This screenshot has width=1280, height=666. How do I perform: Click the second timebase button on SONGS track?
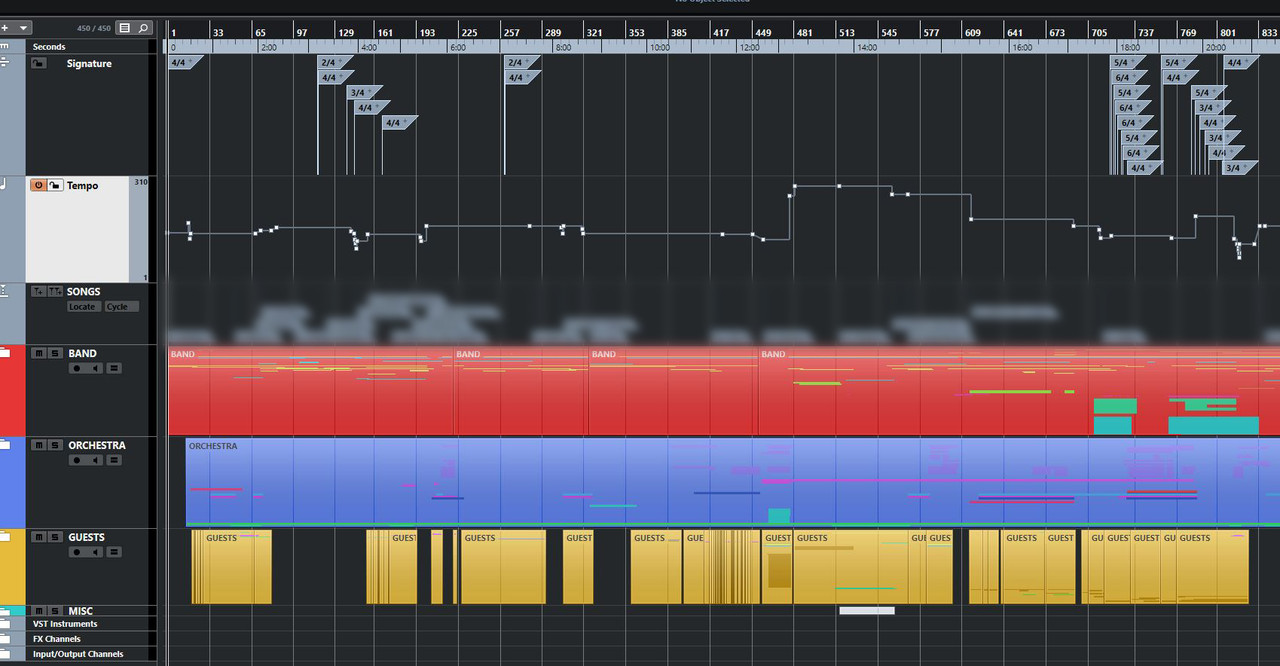55,291
